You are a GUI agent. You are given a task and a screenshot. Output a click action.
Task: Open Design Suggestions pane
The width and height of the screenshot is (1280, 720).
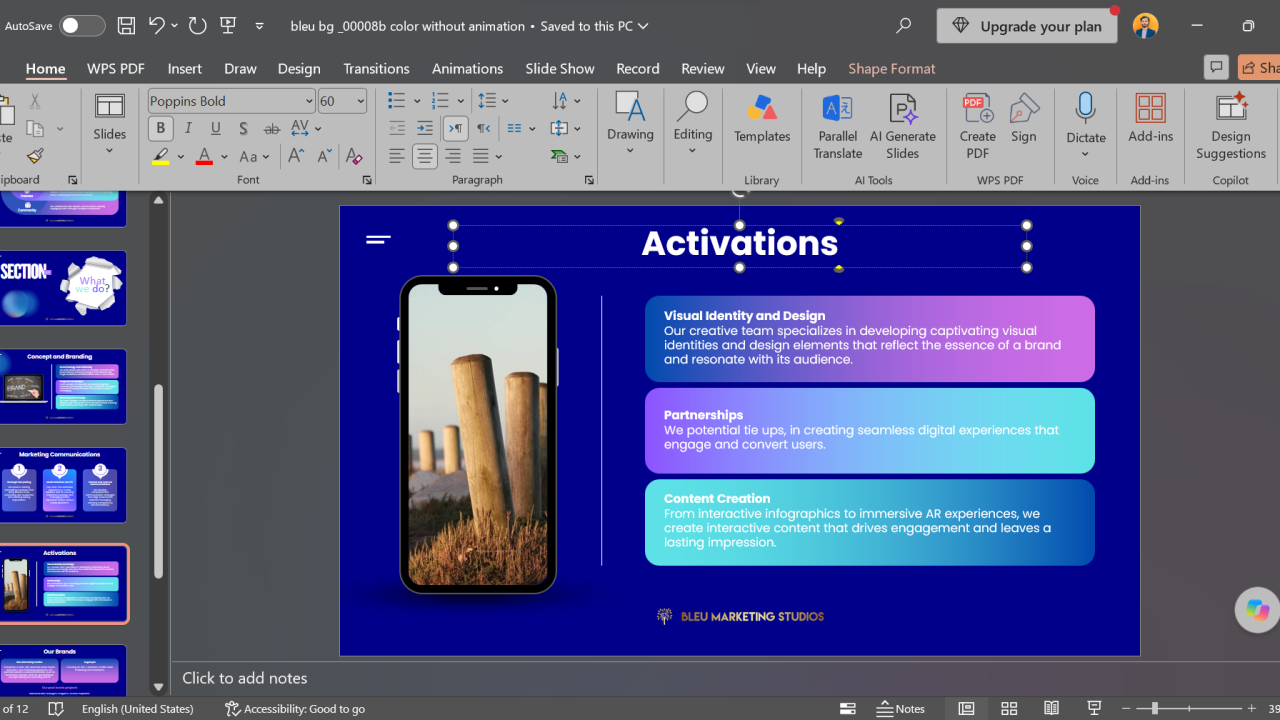tap(1231, 127)
